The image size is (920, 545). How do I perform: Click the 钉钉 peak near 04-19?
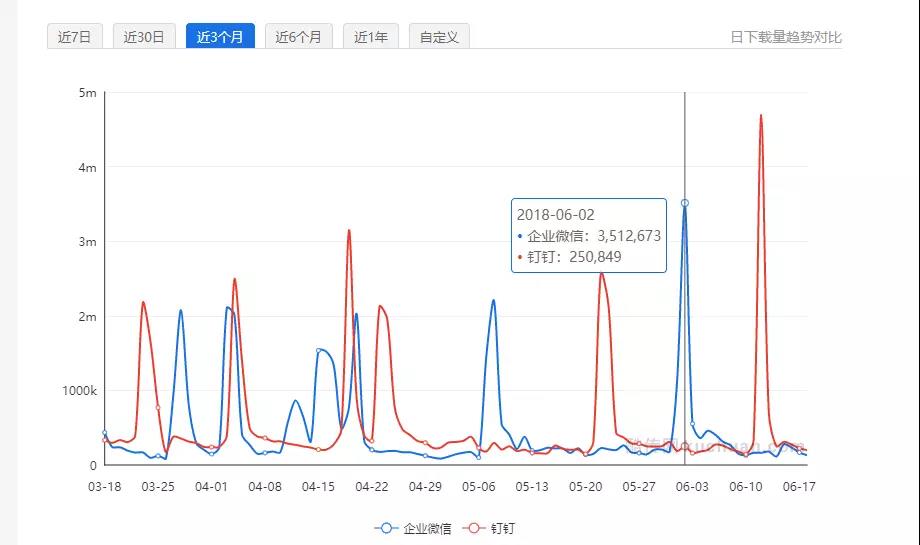[349, 230]
